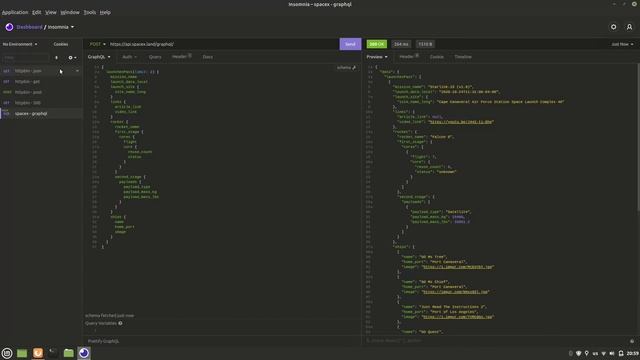Click the taskbar clock
The width and height of the screenshot is (640, 360).
coord(632,353)
